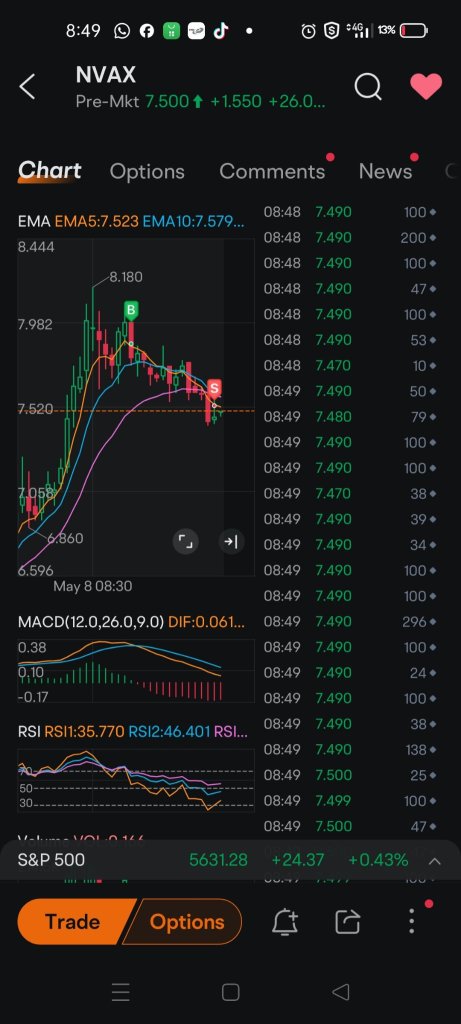
Task: Open the three-dot more menu
Action: coord(411,921)
